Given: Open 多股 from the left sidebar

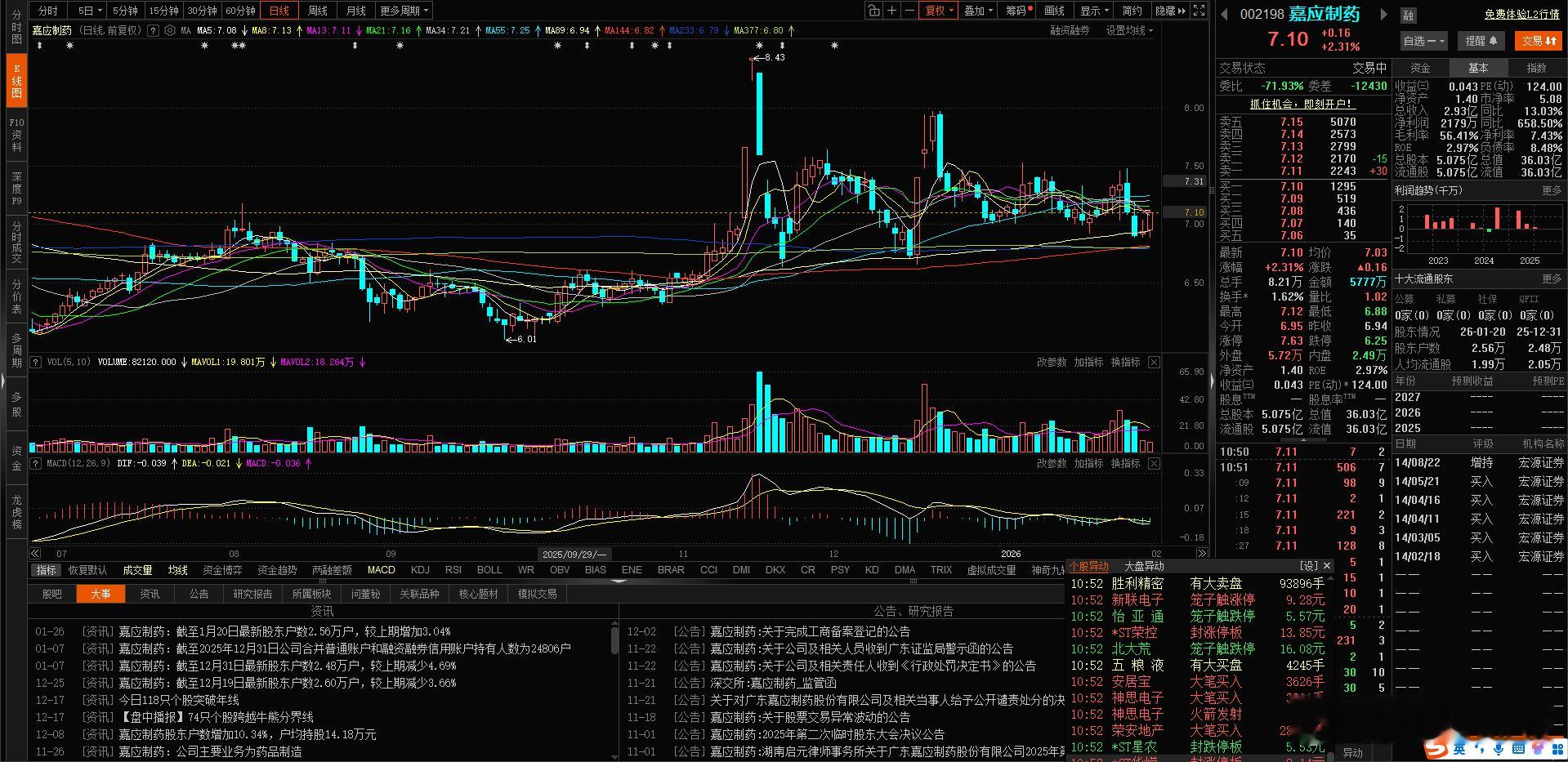Looking at the screenshot, I should [16, 404].
